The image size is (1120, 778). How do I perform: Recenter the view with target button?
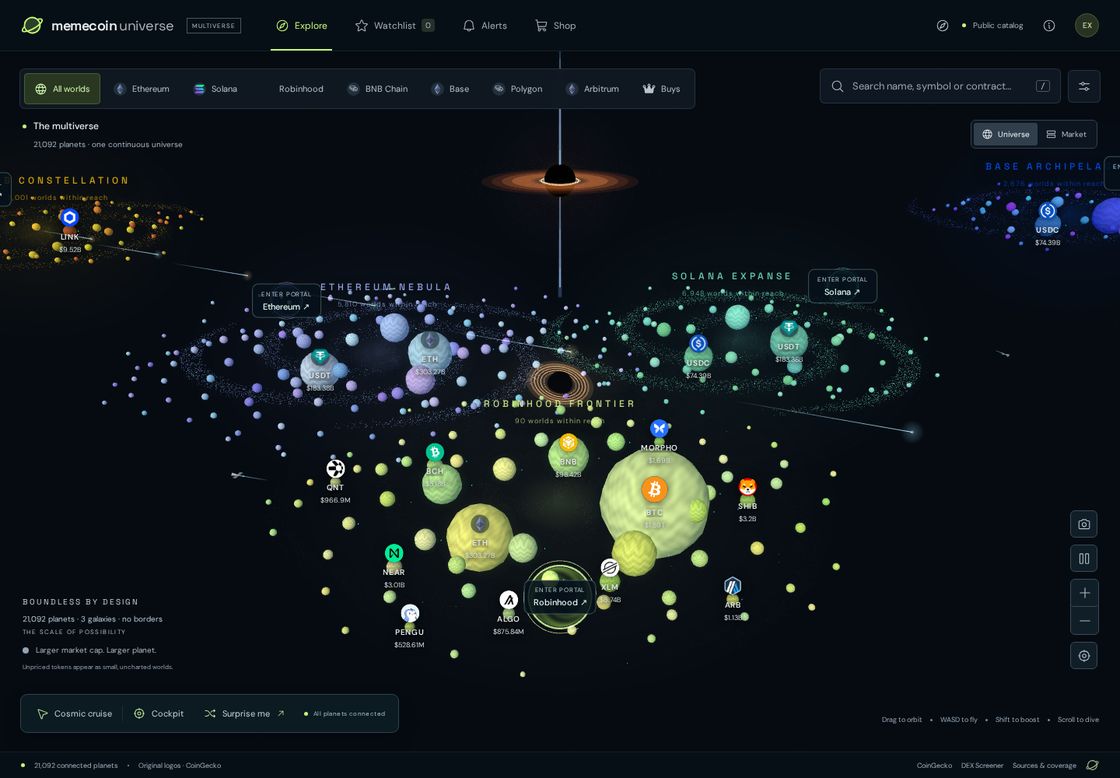(1084, 656)
